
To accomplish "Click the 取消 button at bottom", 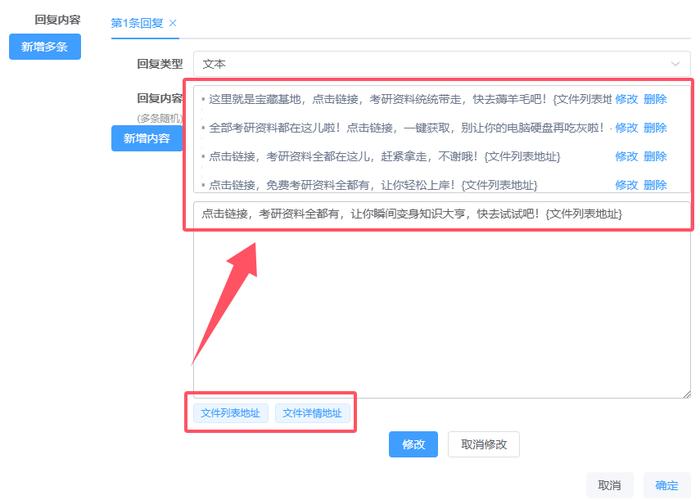I will [x=609, y=485].
